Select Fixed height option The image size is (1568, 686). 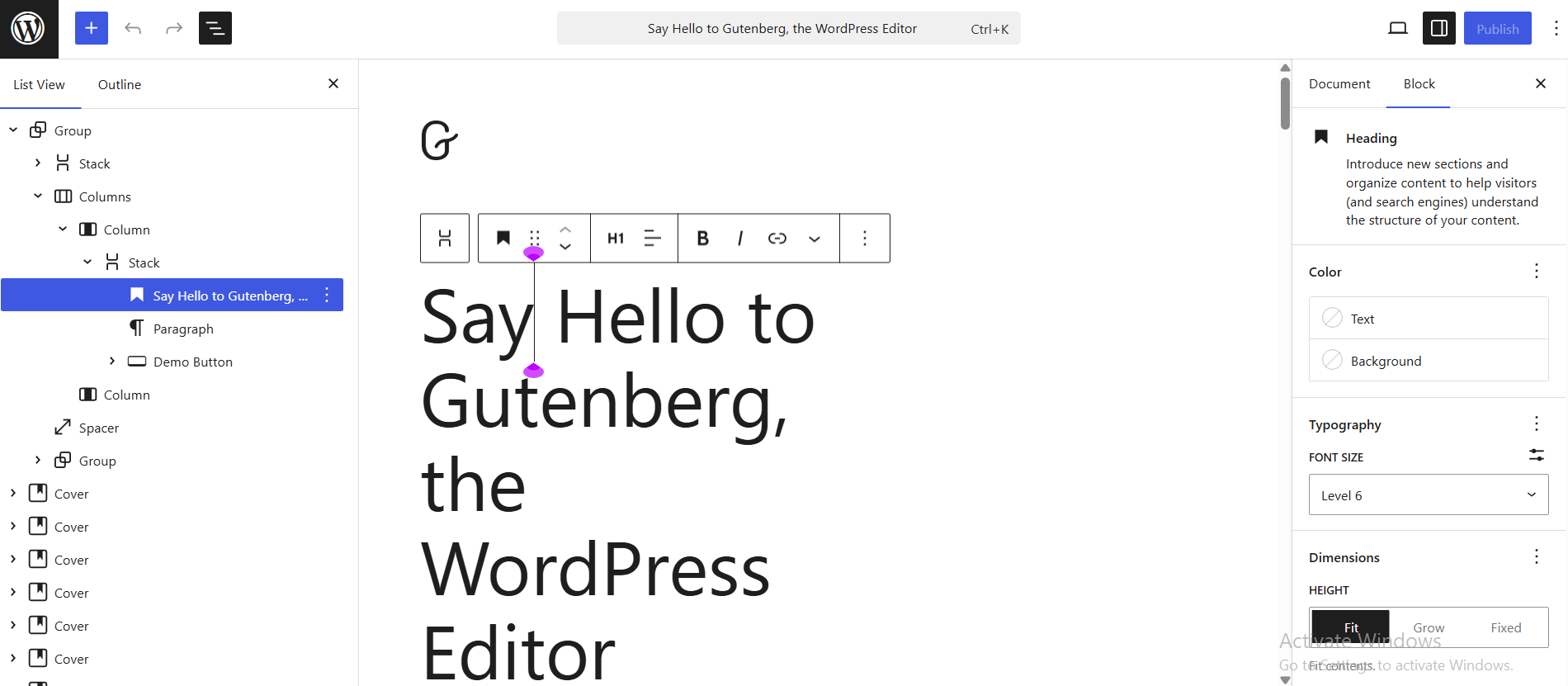click(1506, 627)
